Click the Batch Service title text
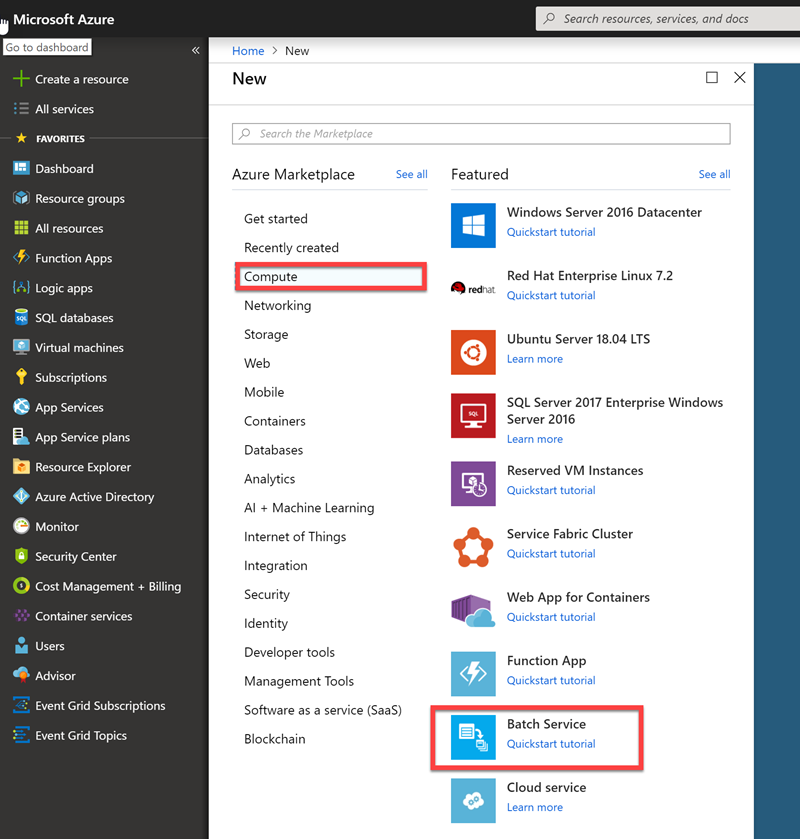Image resolution: width=800 pixels, height=839 pixels. (x=546, y=724)
